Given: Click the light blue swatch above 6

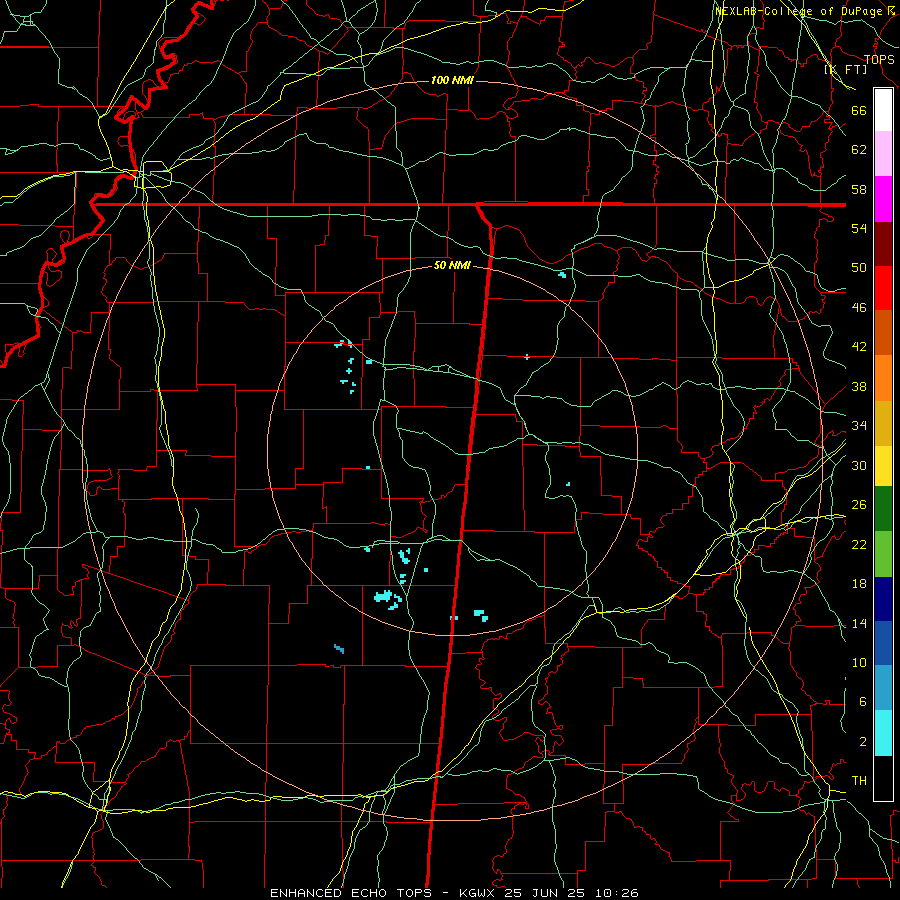Looking at the screenshot, I should (x=883, y=688).
